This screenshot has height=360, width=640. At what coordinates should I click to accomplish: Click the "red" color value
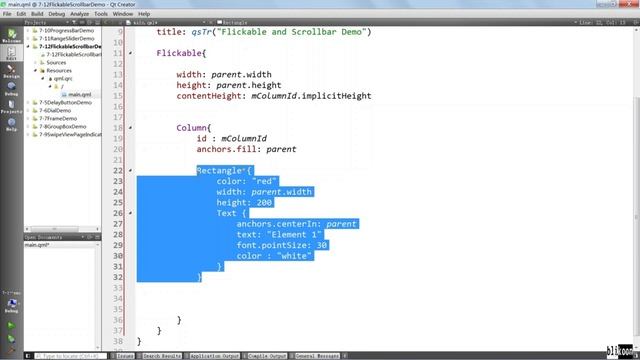pyautogui.click(x=264, y=181)
